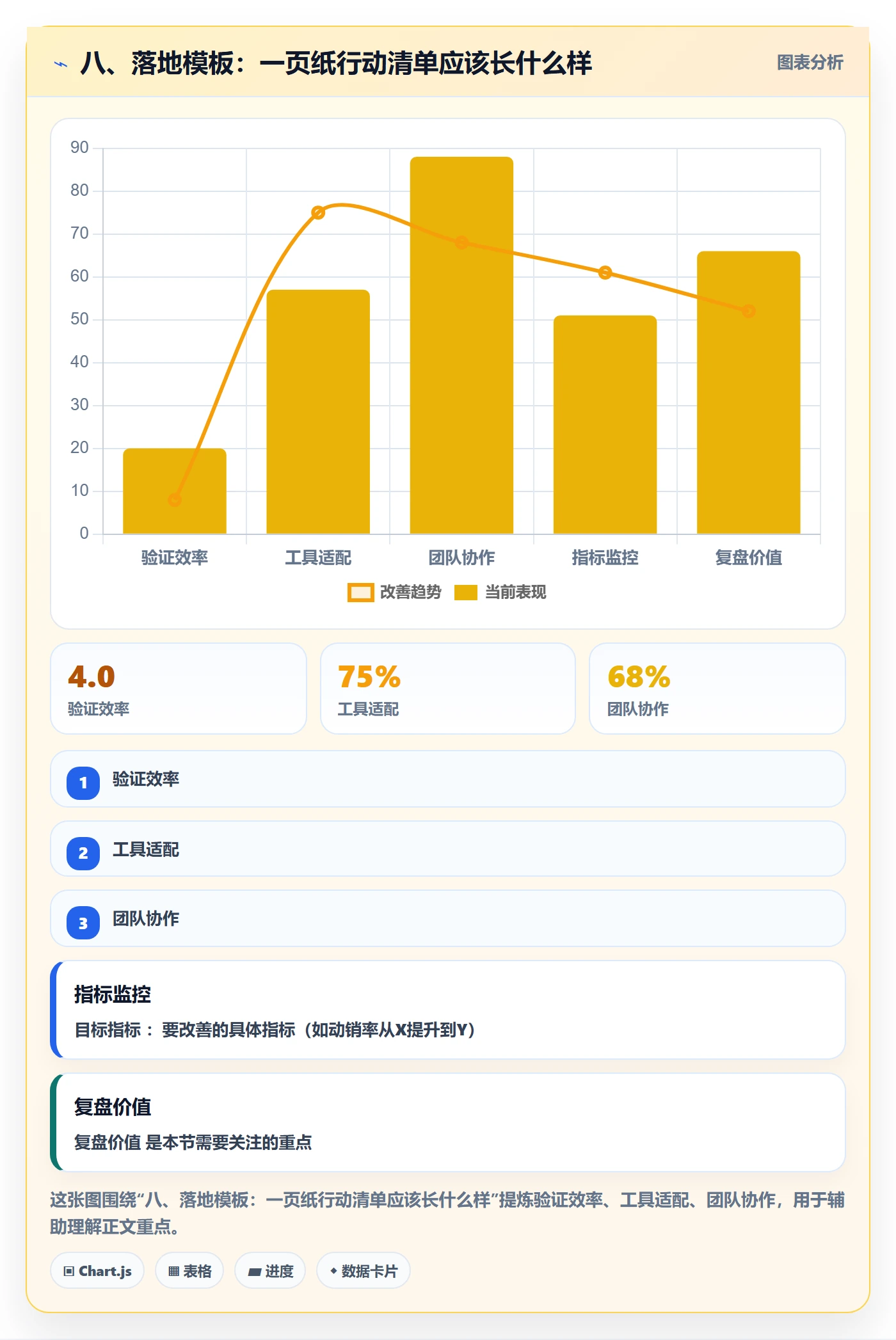Click the y-axis value 90
This screenshot has height=1340, width=896.
click(x=79, y=148)
